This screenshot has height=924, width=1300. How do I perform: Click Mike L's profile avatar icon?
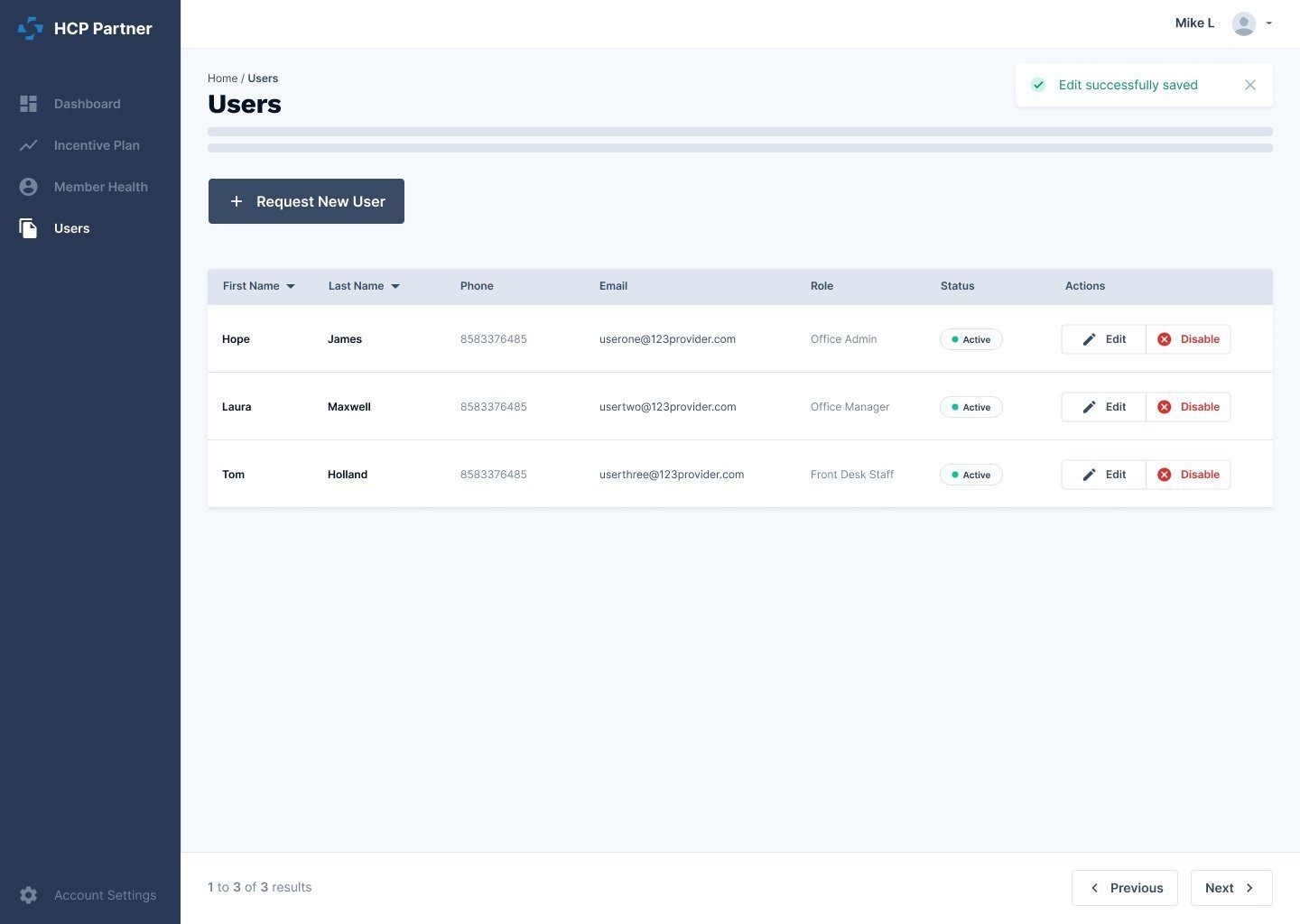pyautogui.click(x=1243, y=23)
